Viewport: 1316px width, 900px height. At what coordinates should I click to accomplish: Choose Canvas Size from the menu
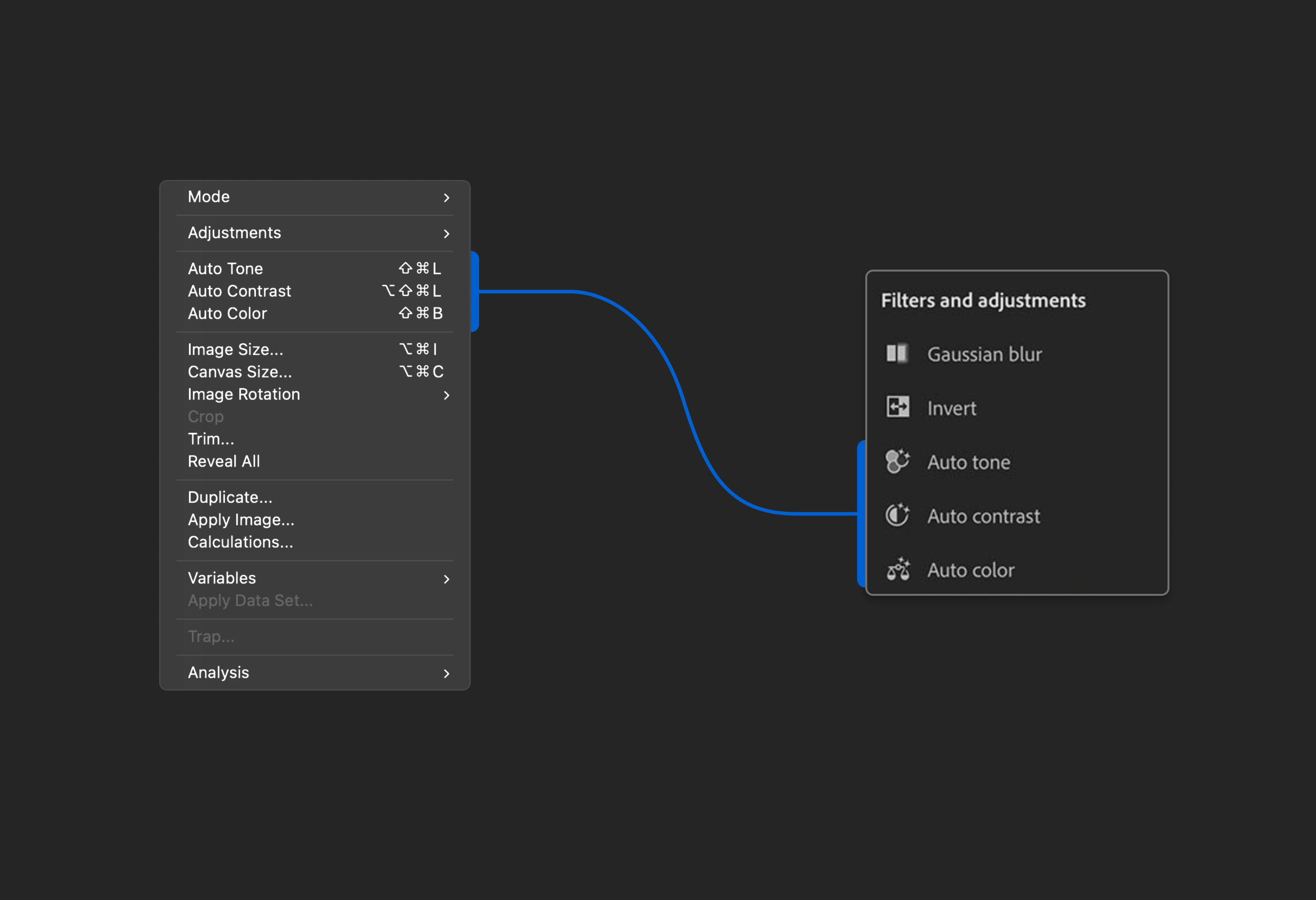click(240, 372)
